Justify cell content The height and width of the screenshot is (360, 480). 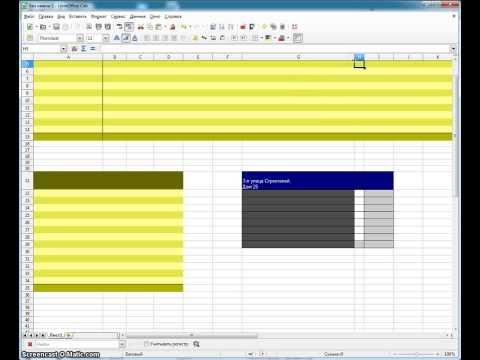(174, 38)
